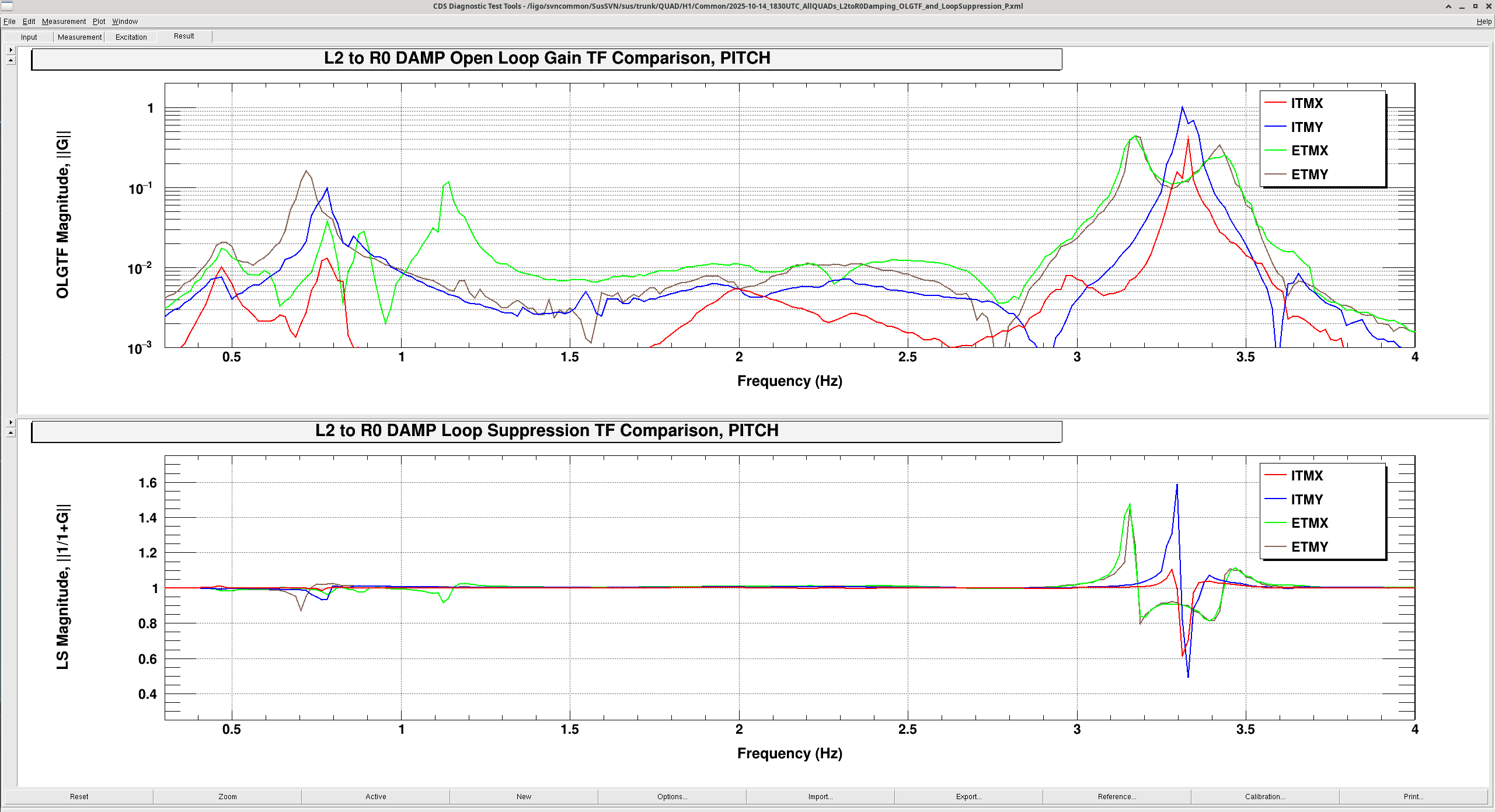The height and width of the screenshot is (812, 1495).
Task: Click the Print... button
Action: pyautogui.click(x=1413, y=797)
